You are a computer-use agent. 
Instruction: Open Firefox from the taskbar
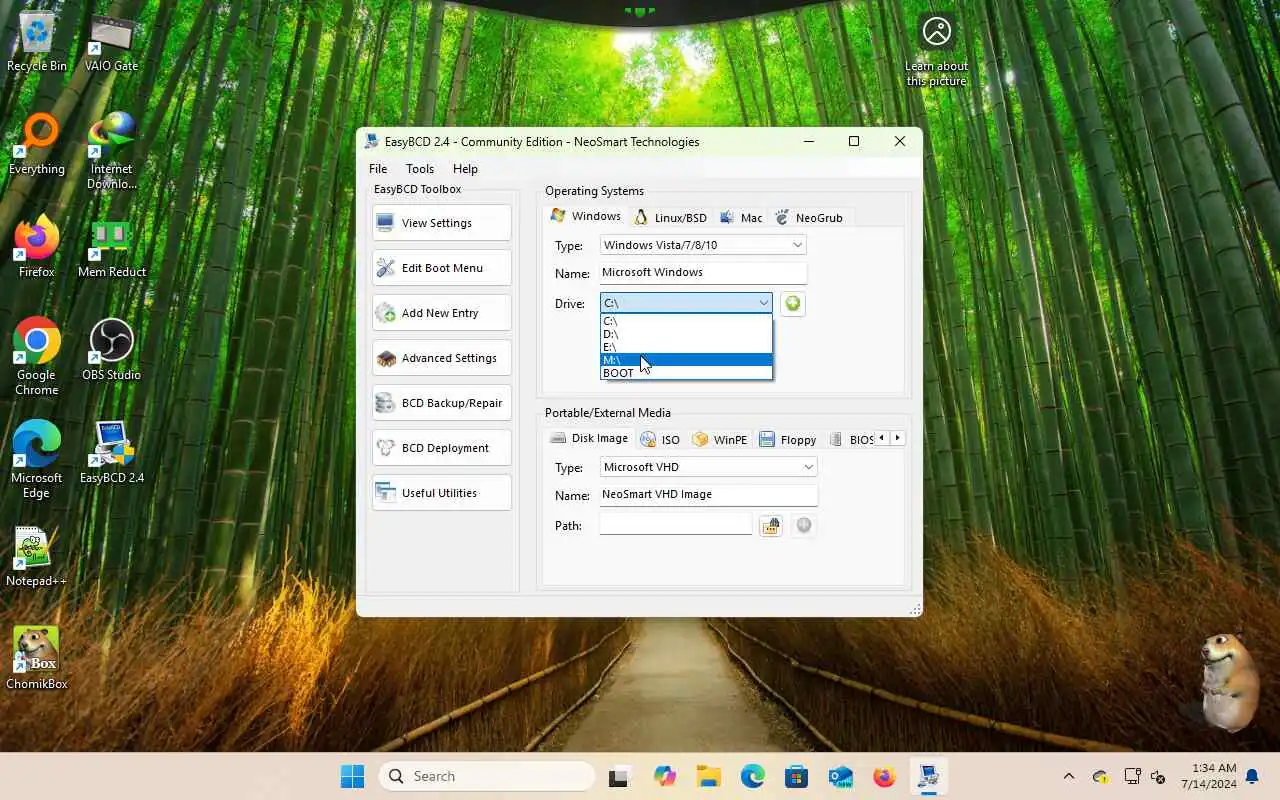click(x=885, y=776)
